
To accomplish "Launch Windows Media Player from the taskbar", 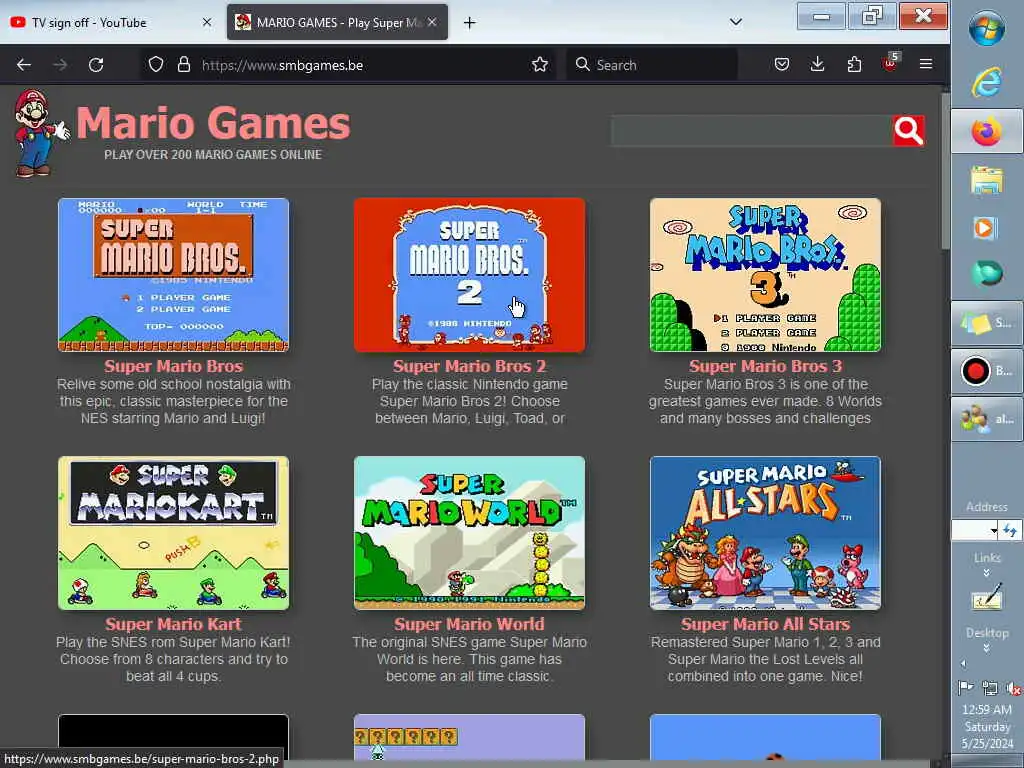I will coord(985,228).
